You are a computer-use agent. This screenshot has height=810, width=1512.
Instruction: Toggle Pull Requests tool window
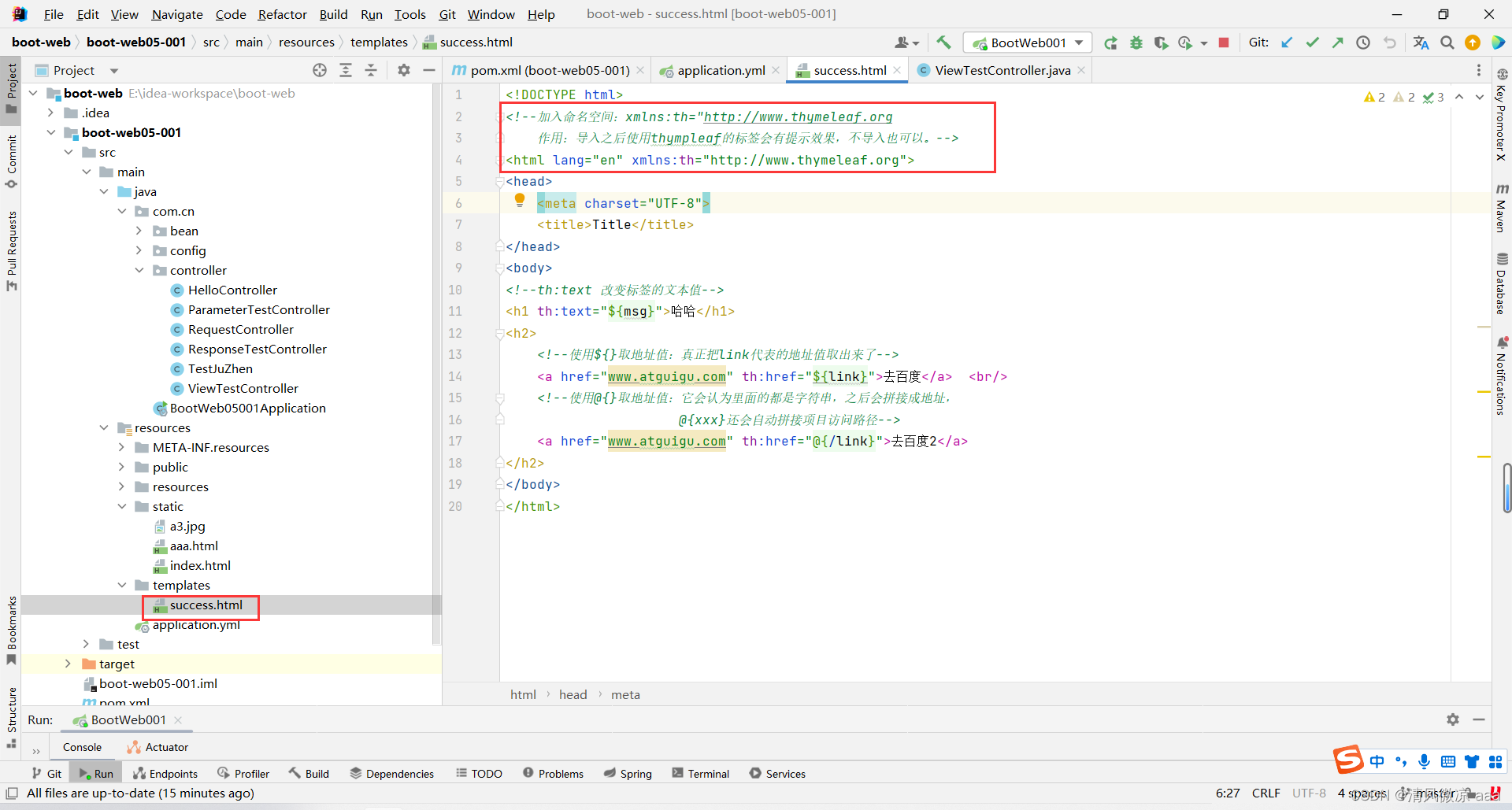click(x=11, y=250)
